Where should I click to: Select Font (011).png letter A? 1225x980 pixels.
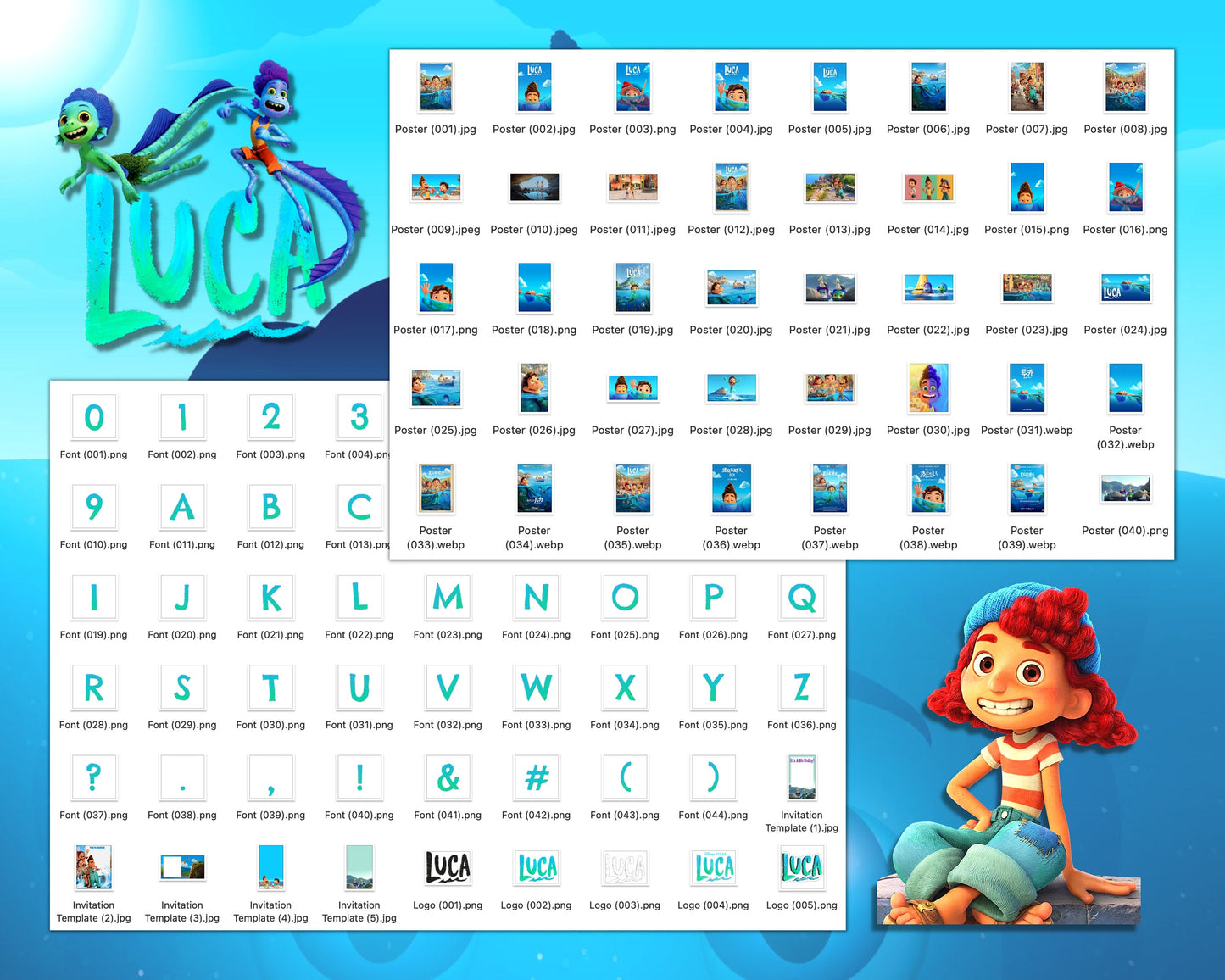click(182, 508)
